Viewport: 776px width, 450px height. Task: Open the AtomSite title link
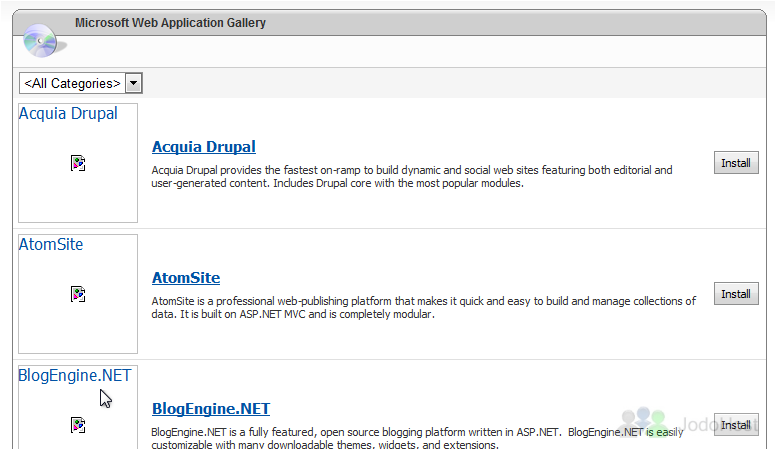tap(186, 278)
